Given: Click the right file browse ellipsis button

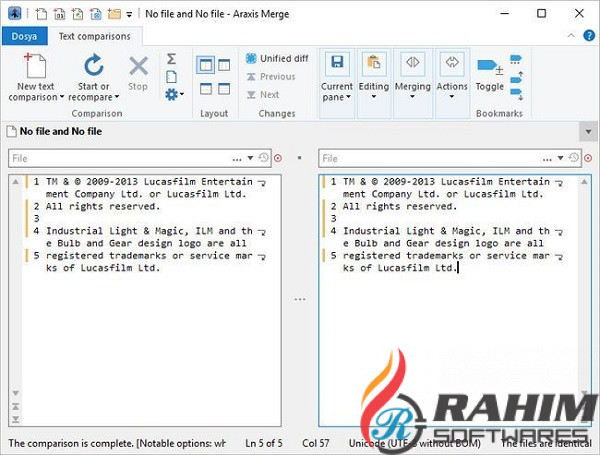Looking at the screenshot, I should (547, 158).
